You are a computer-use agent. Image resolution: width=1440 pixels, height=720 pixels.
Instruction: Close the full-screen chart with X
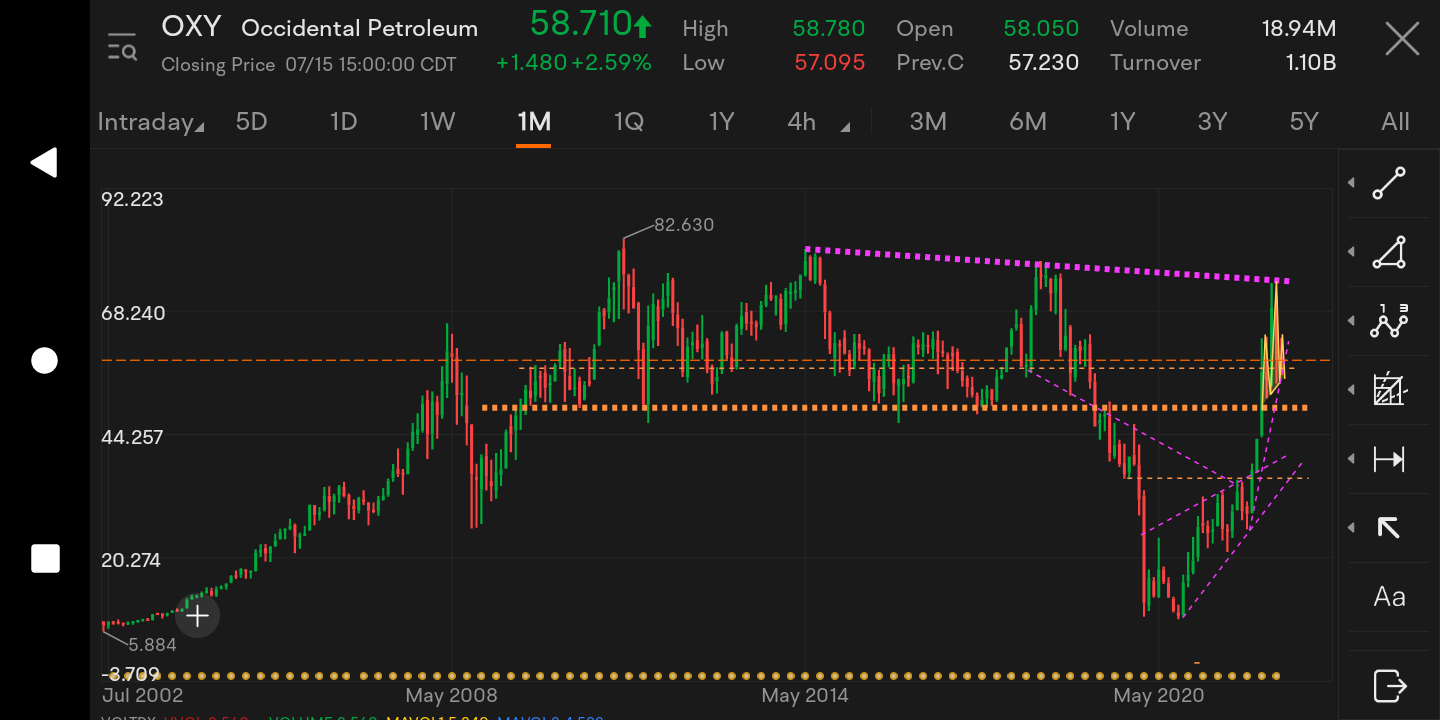(x=1402, y=41)
